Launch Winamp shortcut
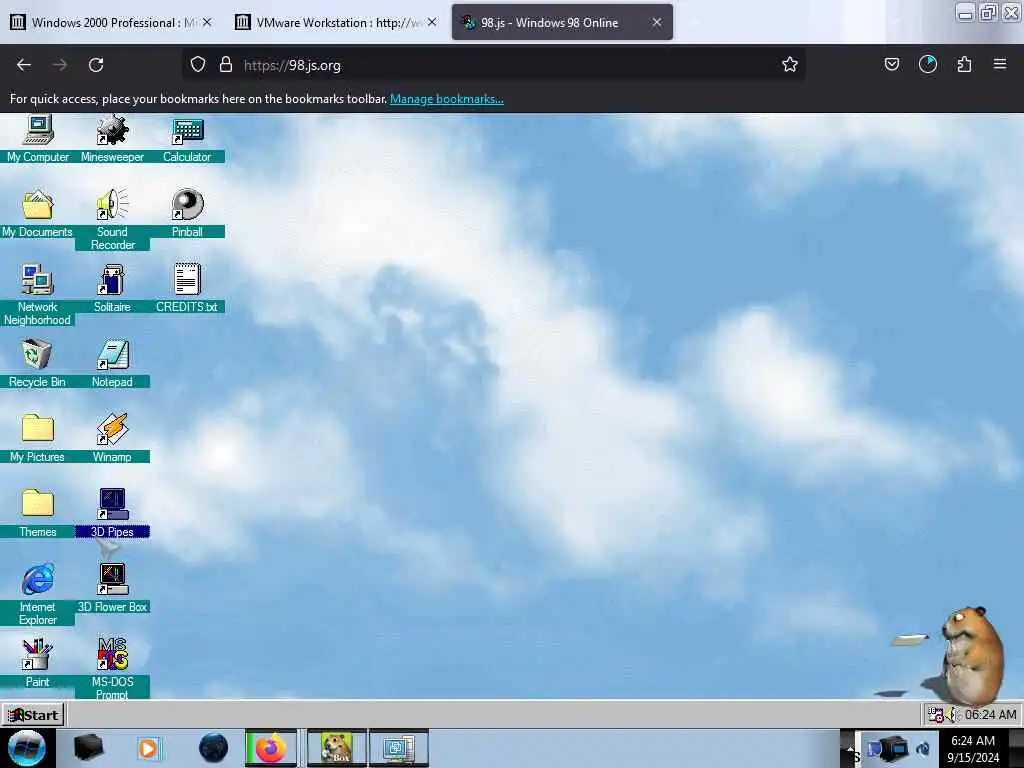 click(112, 439)
